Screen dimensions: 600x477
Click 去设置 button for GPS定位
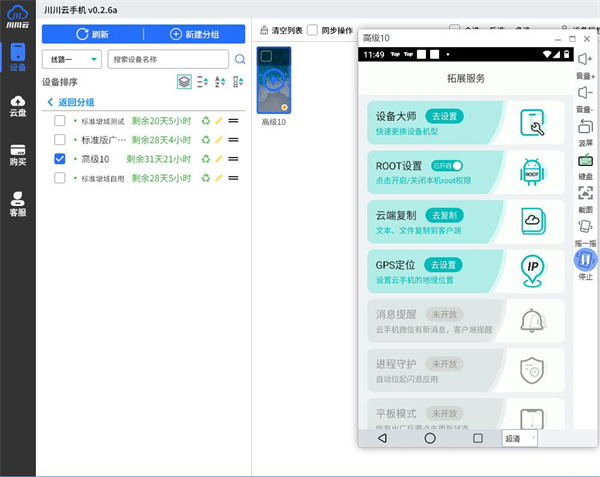pyautogui.click(x=444, y=265)
